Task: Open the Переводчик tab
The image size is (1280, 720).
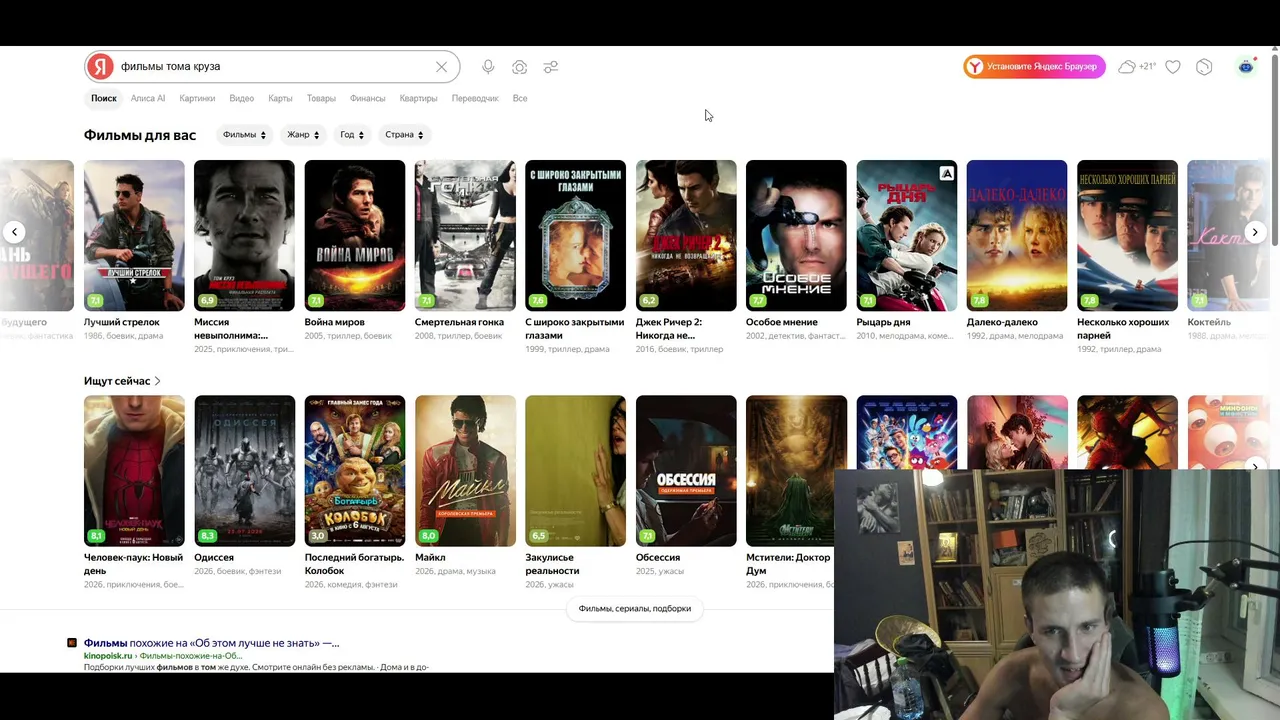Action: [x=475, y=98]
